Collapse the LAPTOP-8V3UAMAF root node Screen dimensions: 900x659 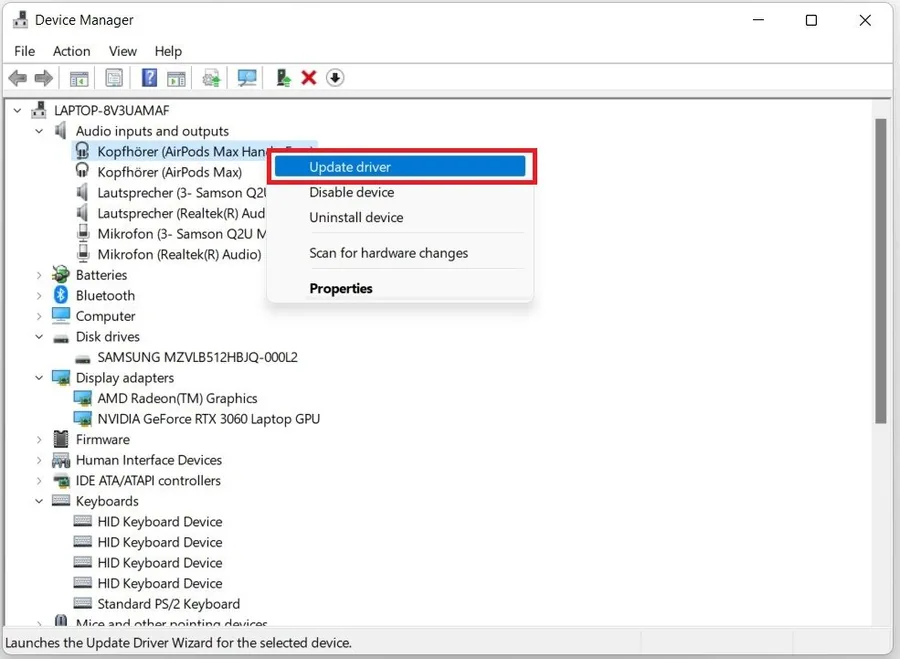pyautogui.click(x=17, y=110)
